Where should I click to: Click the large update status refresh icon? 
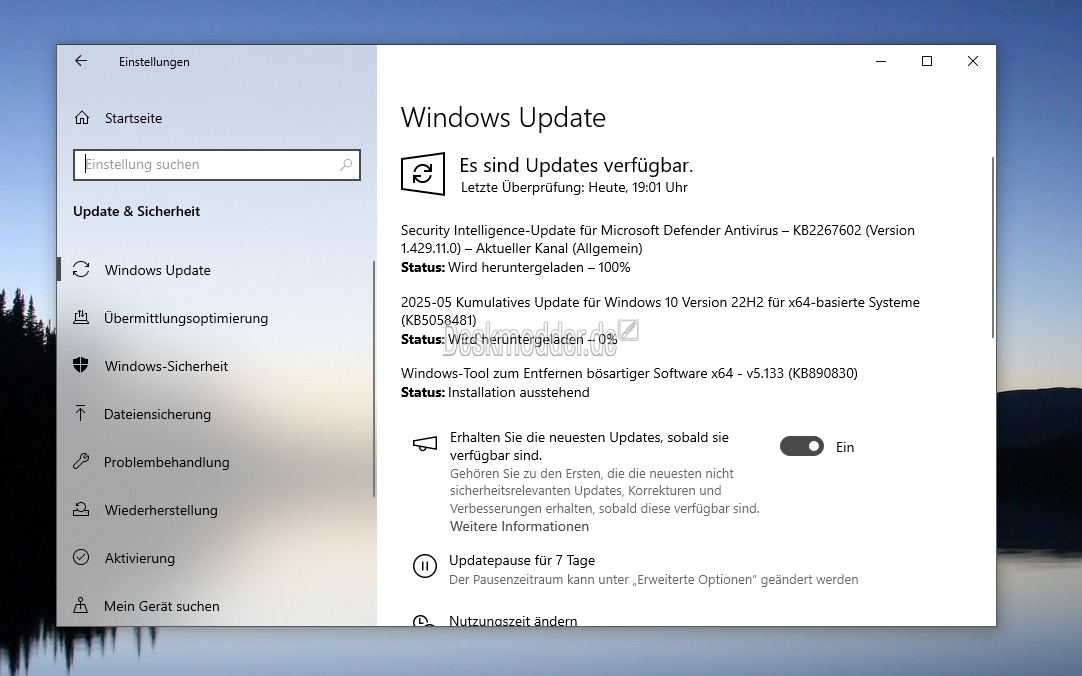pos(423,174)
